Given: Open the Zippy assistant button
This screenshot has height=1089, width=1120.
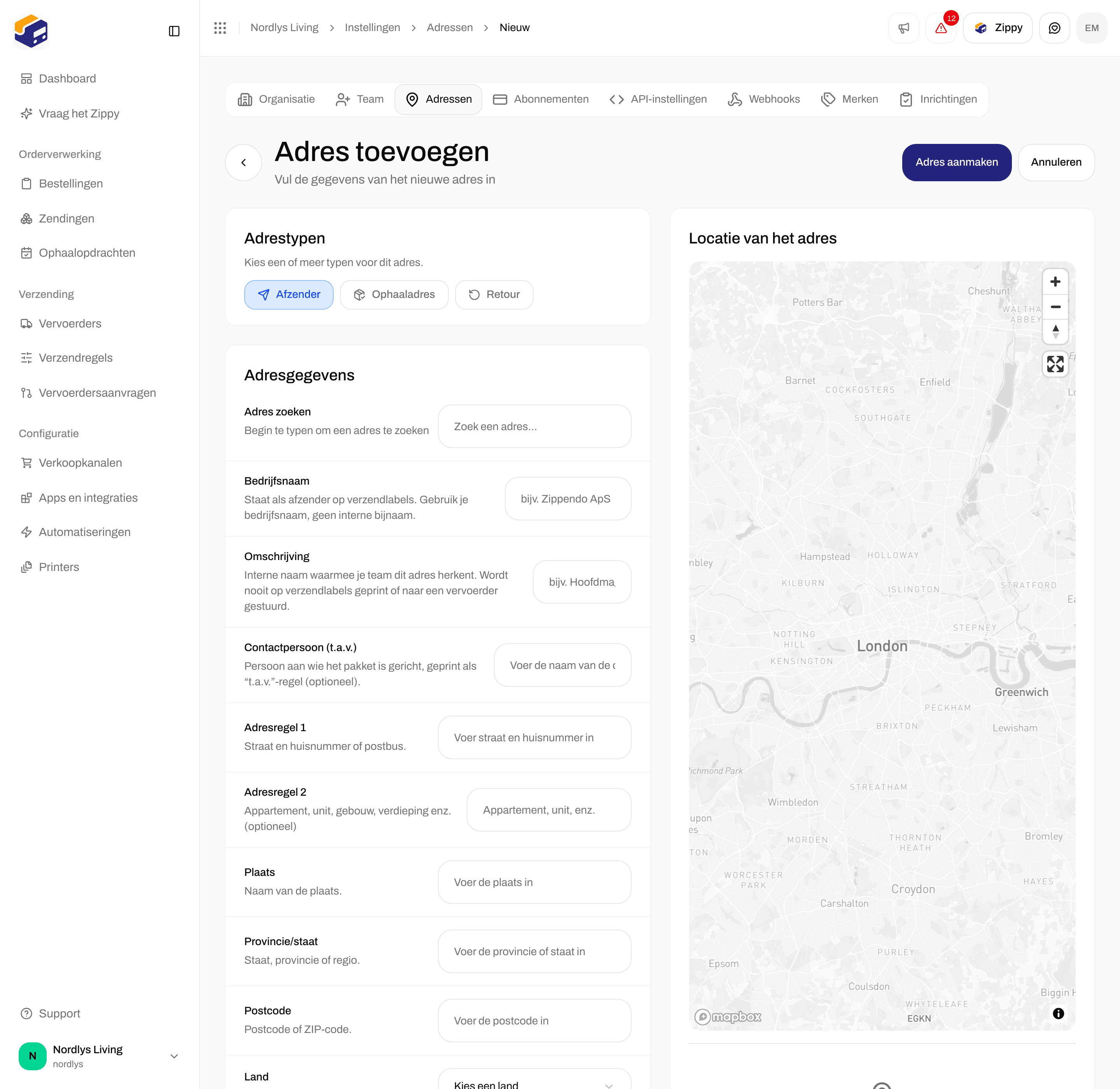Looking at the screenshot, I should (x=997, y=28).
